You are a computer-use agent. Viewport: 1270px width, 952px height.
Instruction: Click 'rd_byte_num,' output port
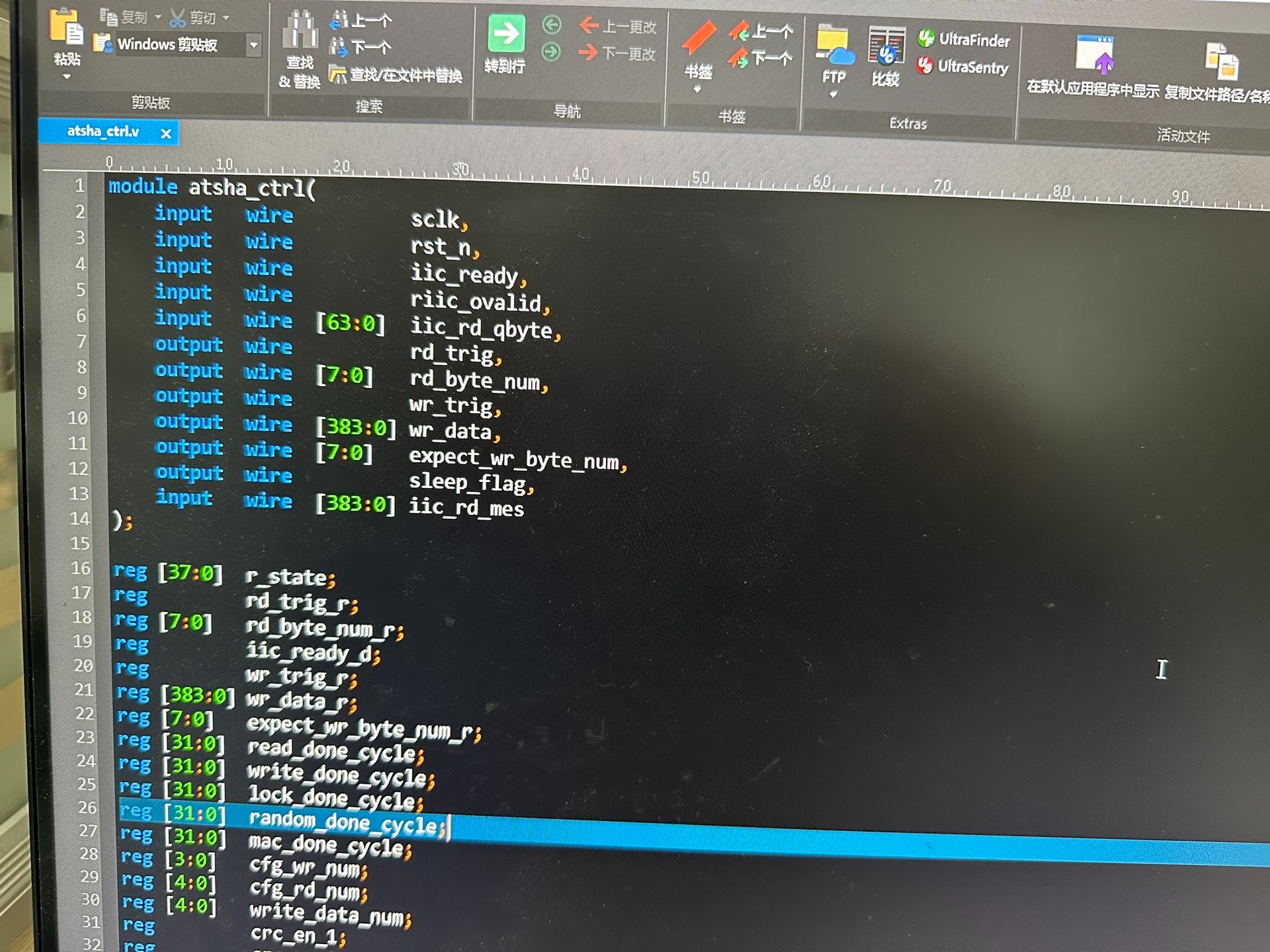click(479, 380)
